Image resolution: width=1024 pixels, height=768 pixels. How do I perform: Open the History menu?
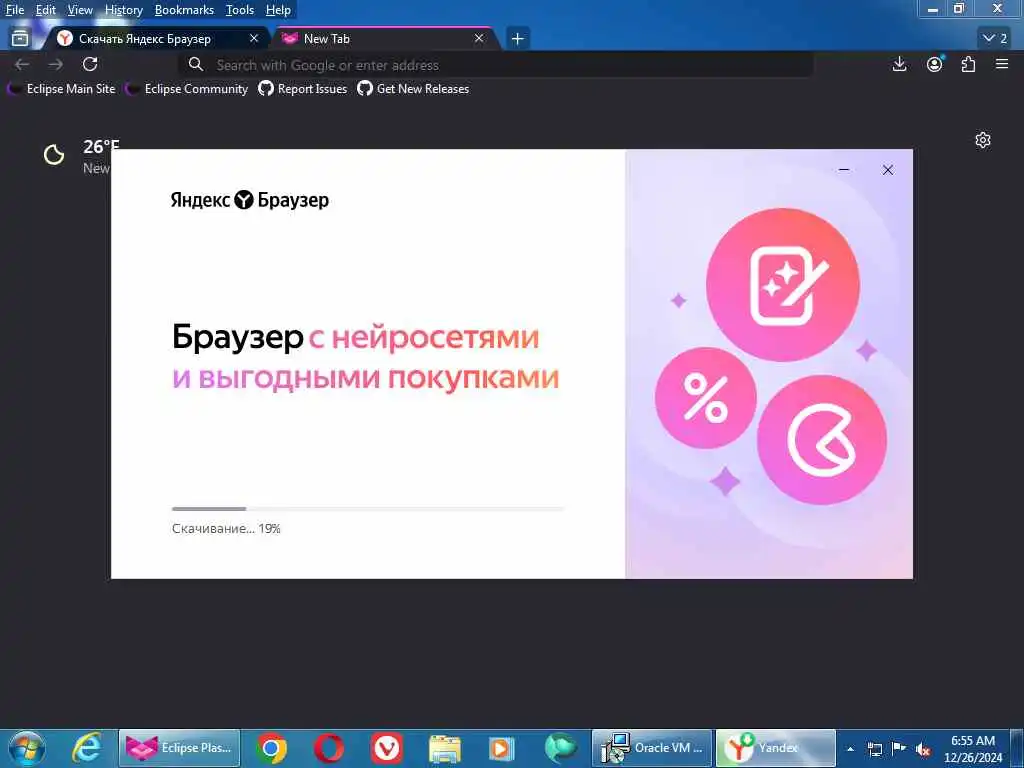click(123, 10)
